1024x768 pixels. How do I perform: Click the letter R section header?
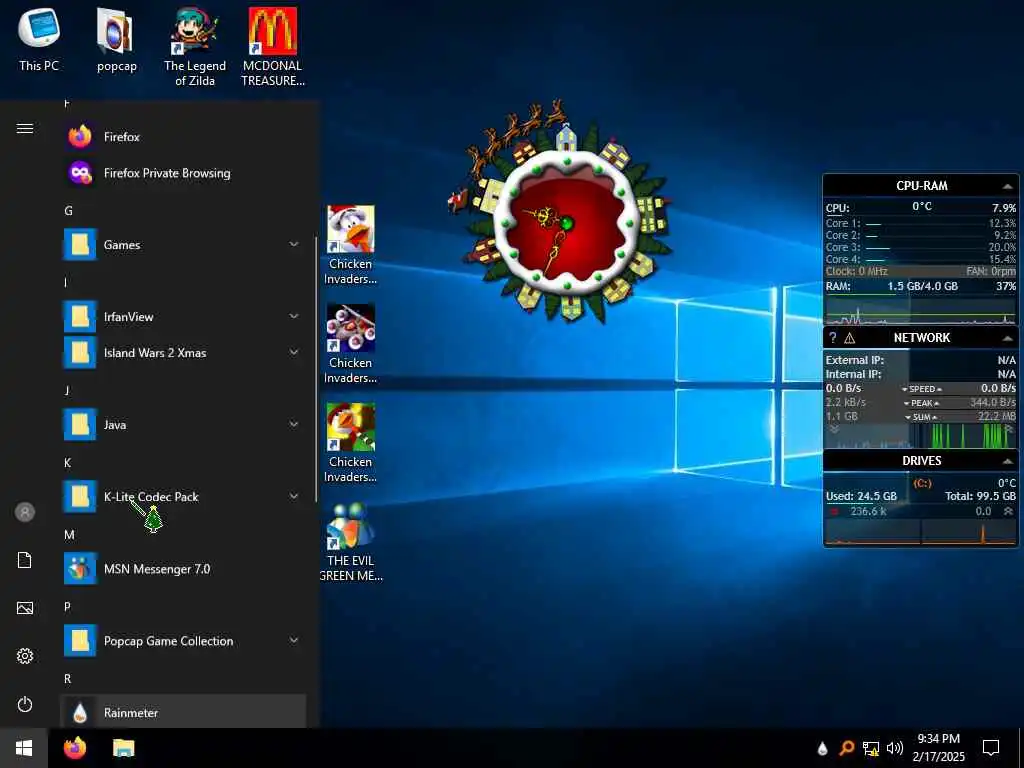67,679
